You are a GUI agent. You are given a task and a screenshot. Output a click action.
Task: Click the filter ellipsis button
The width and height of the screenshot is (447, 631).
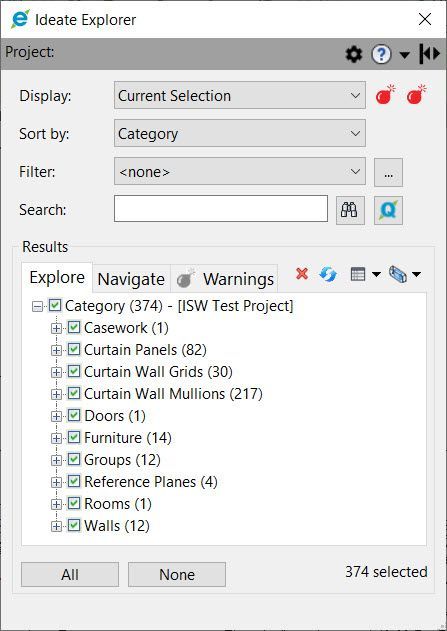pos(388,173)
